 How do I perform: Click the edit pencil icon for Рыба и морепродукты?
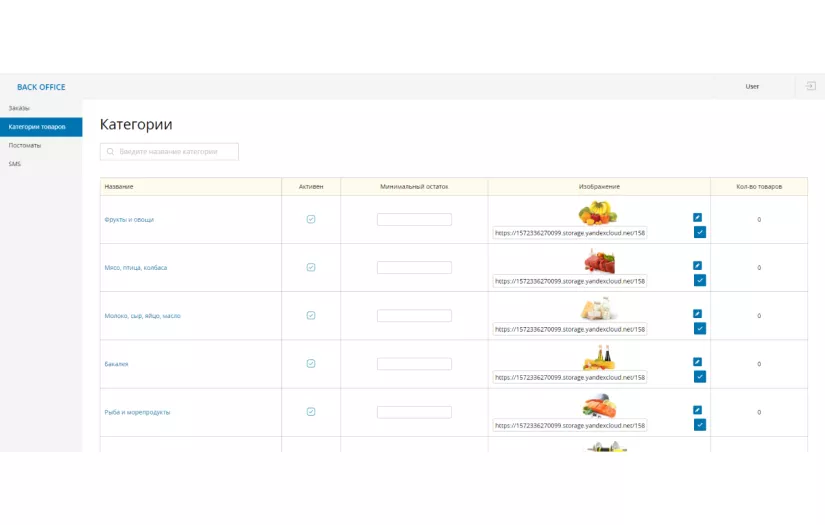point(698,410)
